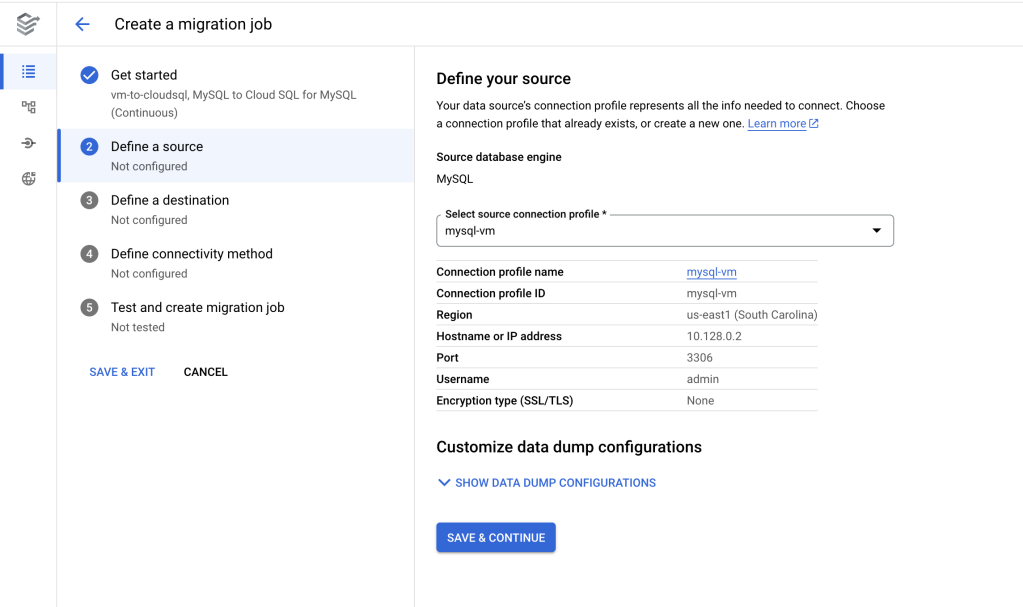Image resolution: width=1023 pixels, height=607 pixels.
Task: Select the Define a destination step
Action: (x=236, y=209)
